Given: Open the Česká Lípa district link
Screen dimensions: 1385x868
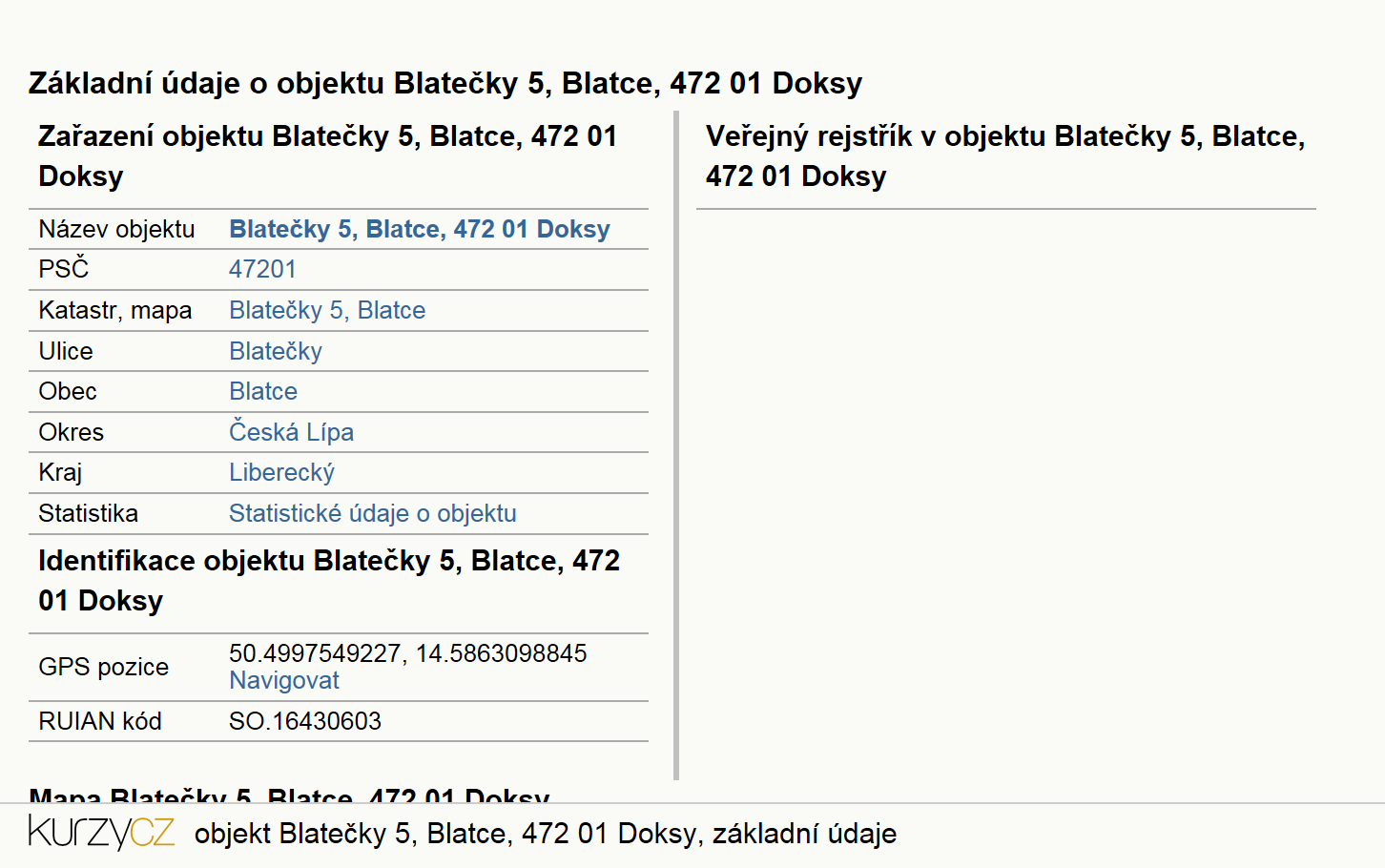Looking at the screenshot, I should point(291,432).
